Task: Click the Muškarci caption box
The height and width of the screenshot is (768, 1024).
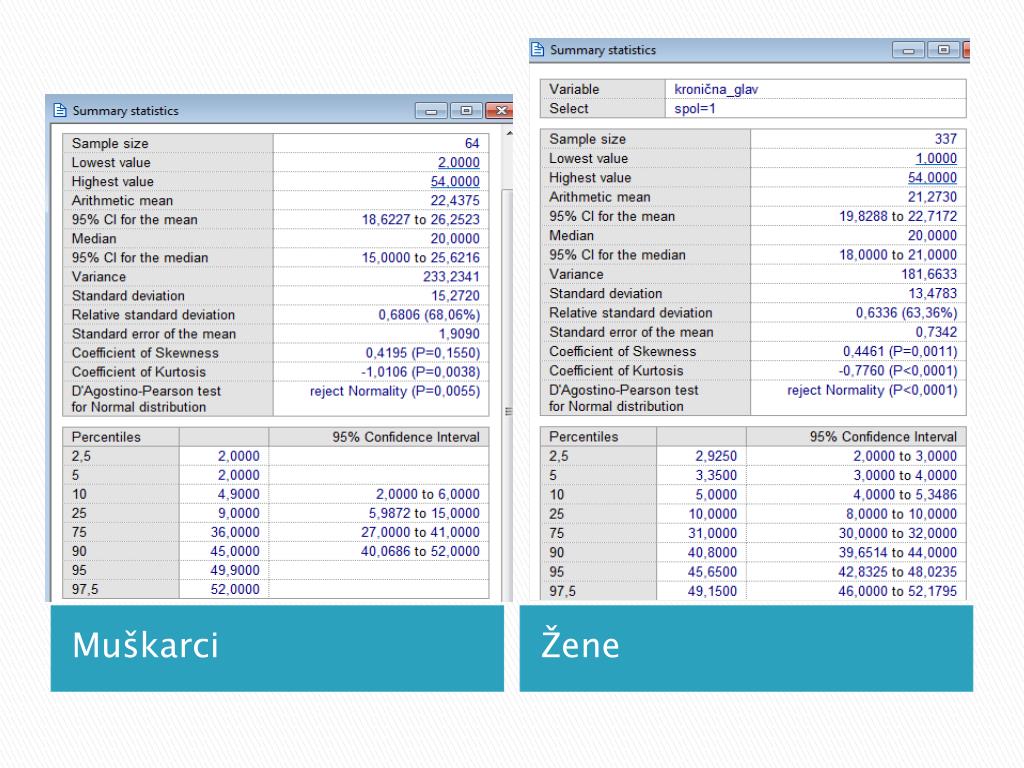Action: [277, 648]
